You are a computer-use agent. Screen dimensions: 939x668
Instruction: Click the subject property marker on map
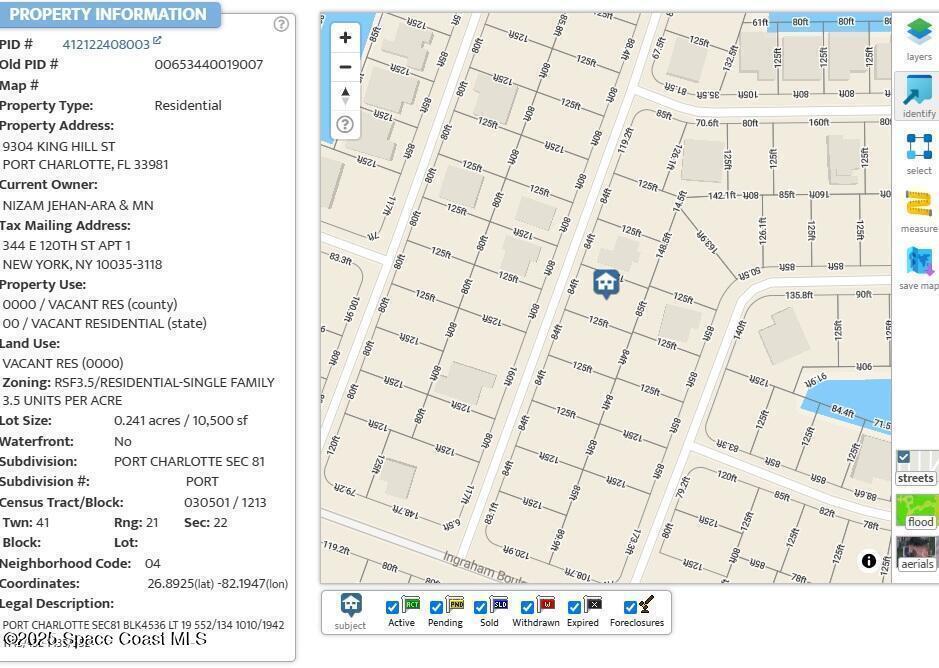(606, 283)
